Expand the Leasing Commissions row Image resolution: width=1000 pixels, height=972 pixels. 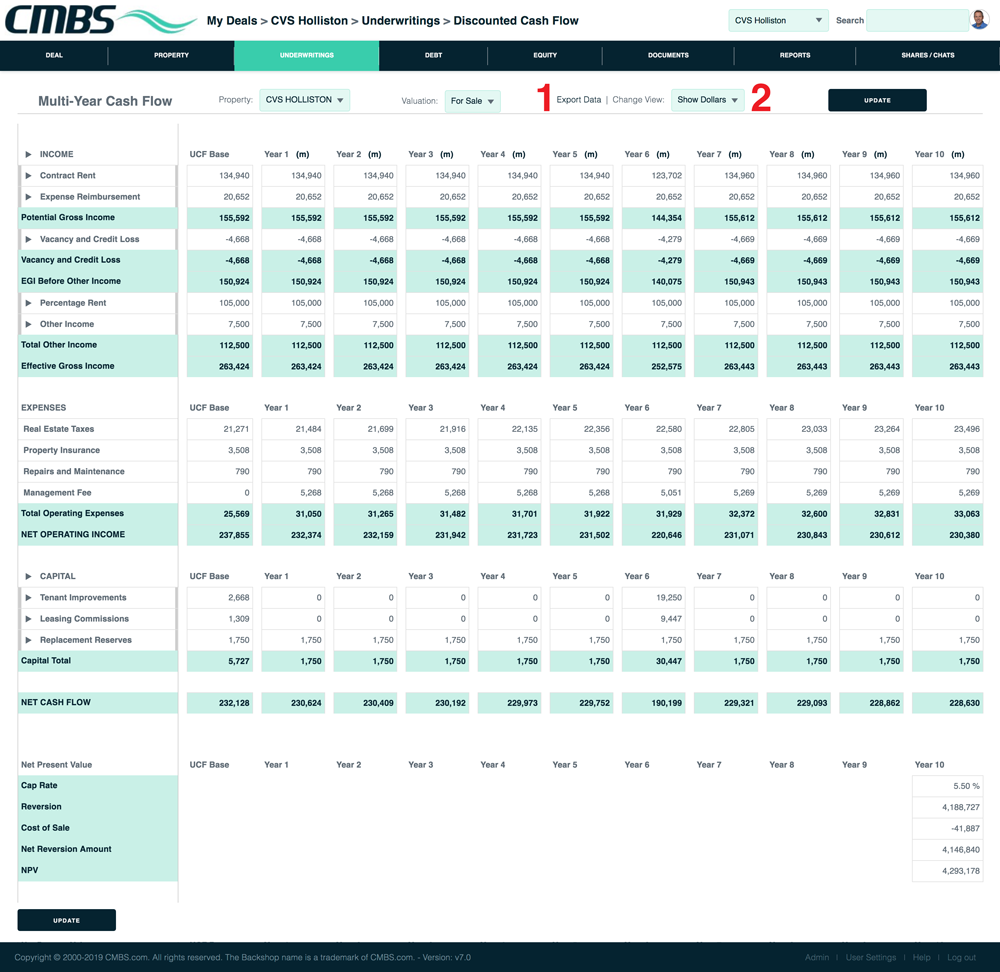[x=28, y=619]
